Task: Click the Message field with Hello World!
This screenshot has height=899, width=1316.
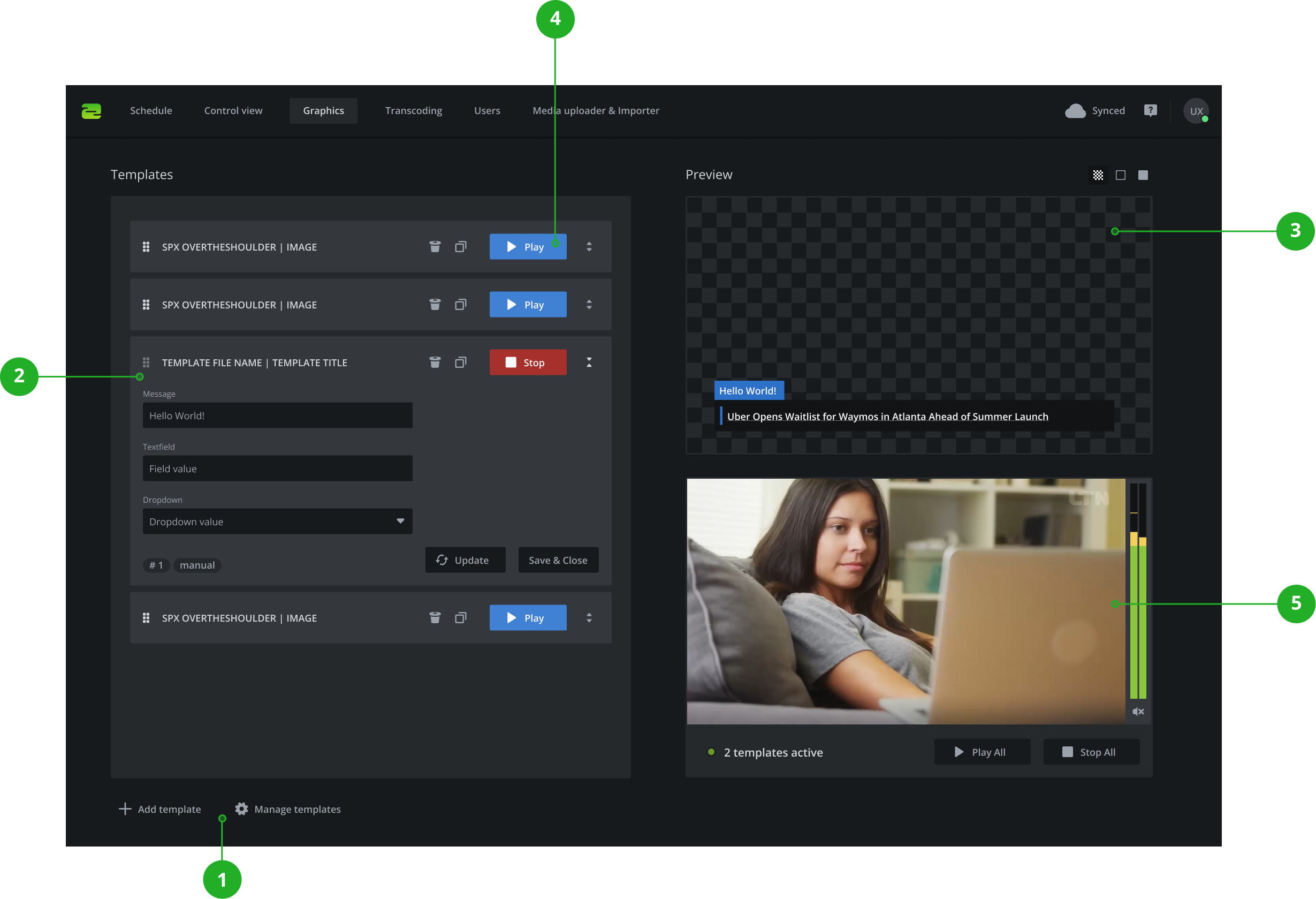Action: [277, 415]
